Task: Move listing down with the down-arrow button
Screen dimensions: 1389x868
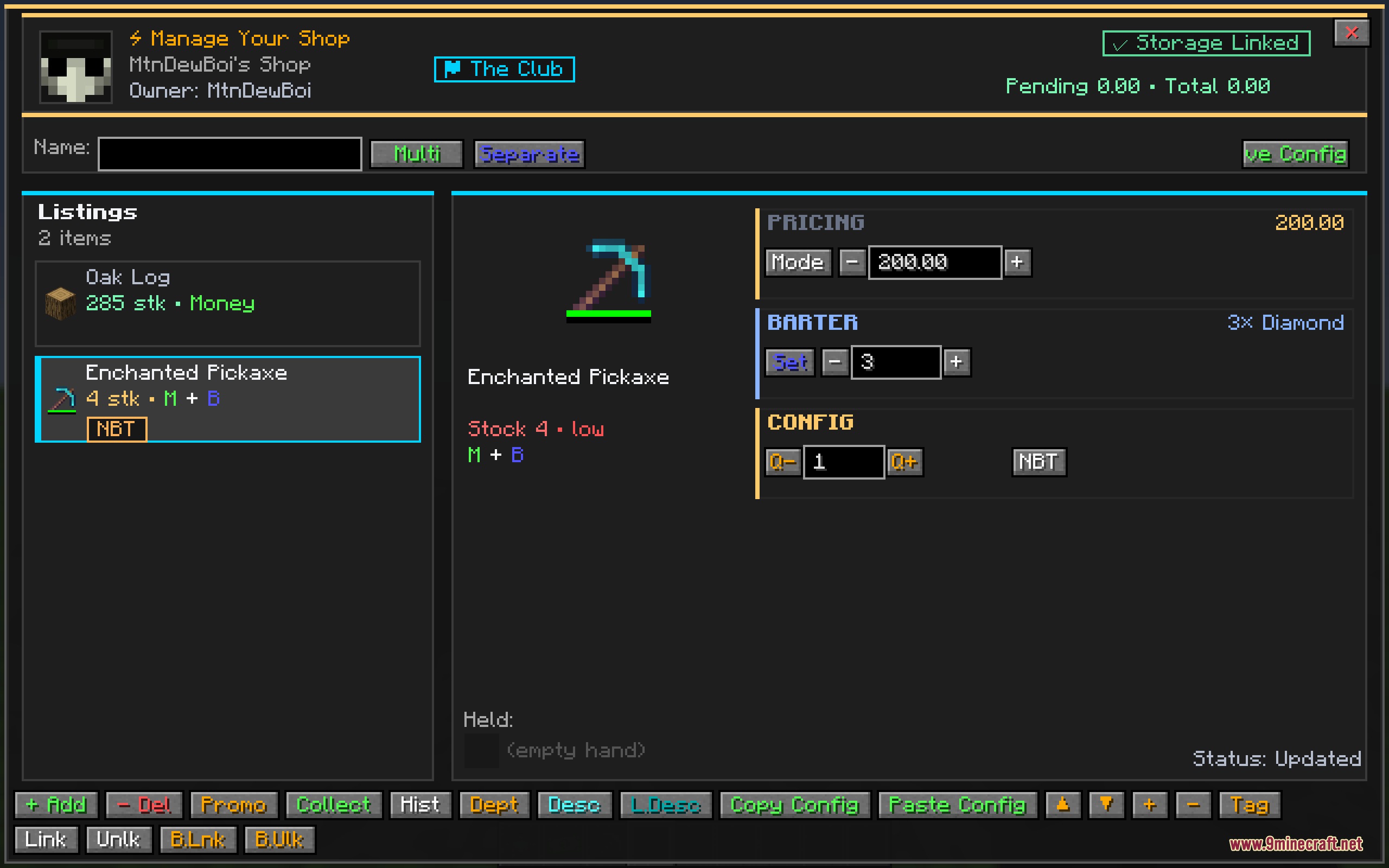Action: 1107,805
